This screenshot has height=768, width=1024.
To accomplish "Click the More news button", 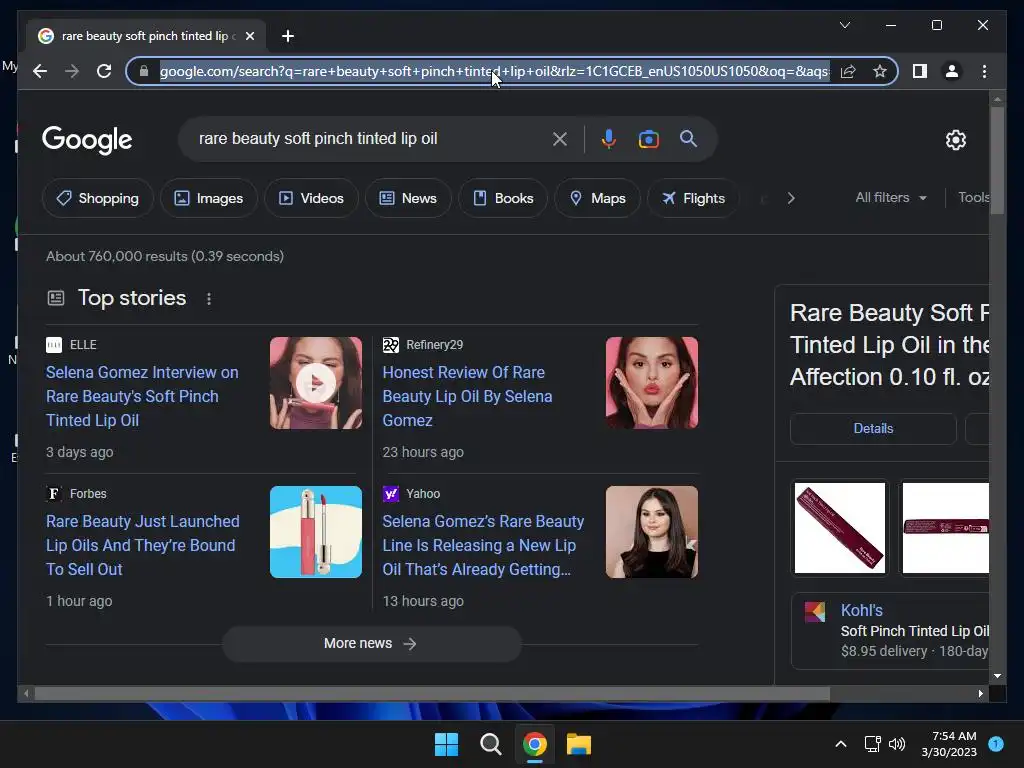I will [x=372, y=644].
